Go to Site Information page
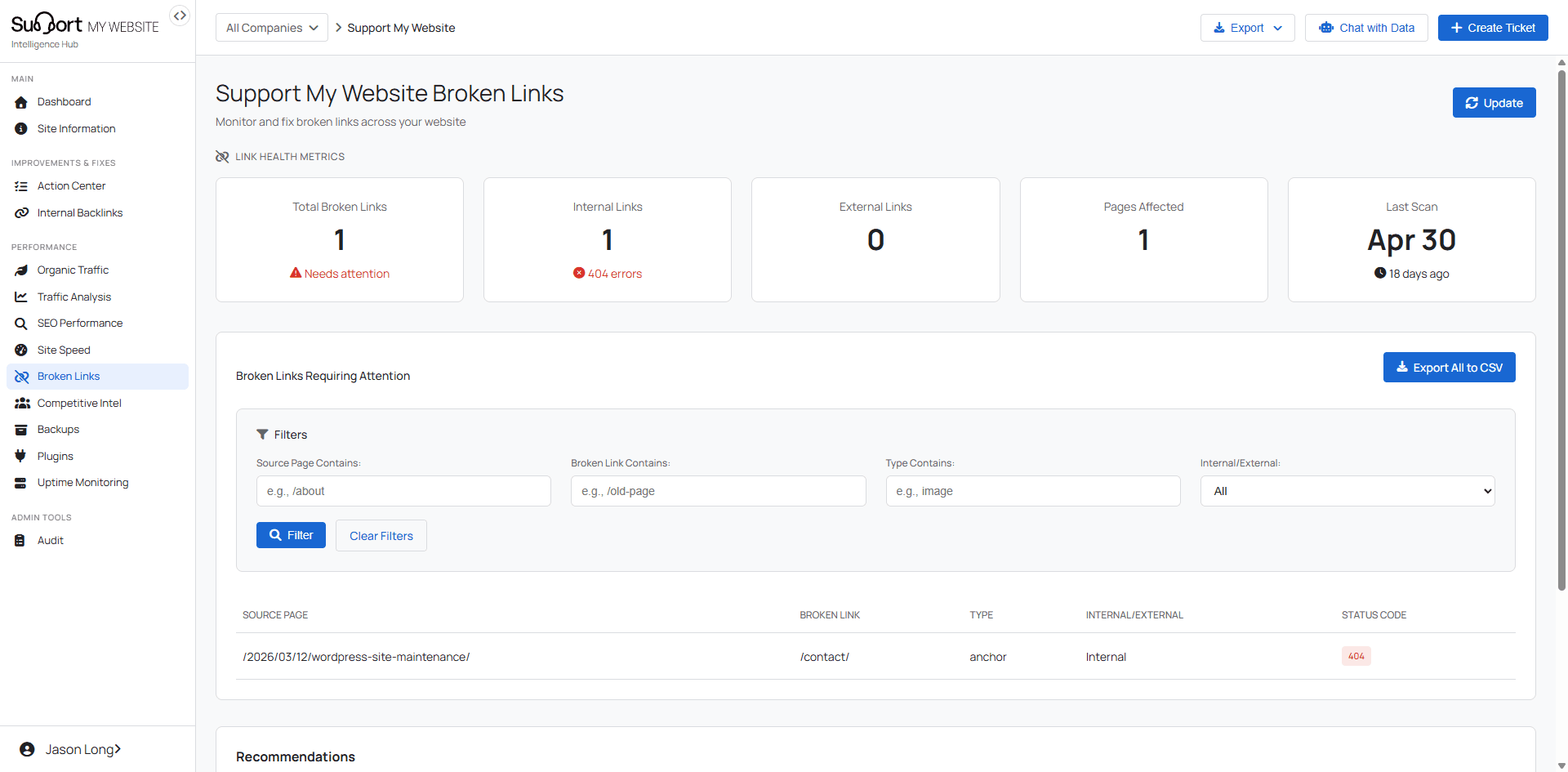Viewport: 1568px width, 772px height. 97,129
